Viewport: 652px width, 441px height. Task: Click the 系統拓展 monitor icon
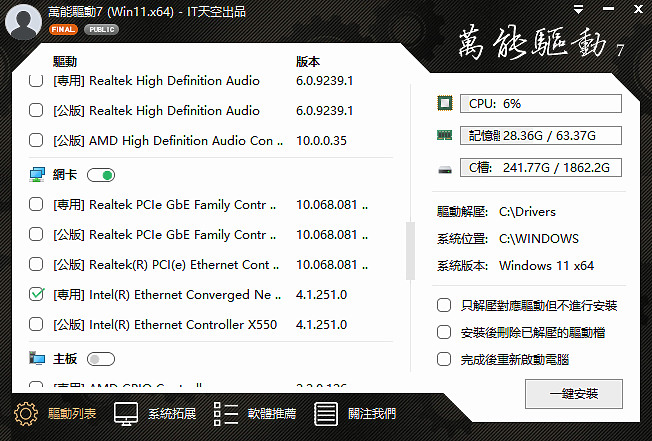point(126,414)
